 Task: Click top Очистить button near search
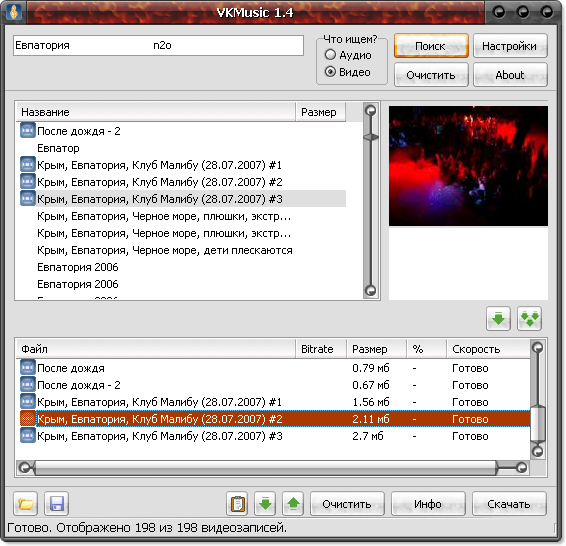pos(431,75)
